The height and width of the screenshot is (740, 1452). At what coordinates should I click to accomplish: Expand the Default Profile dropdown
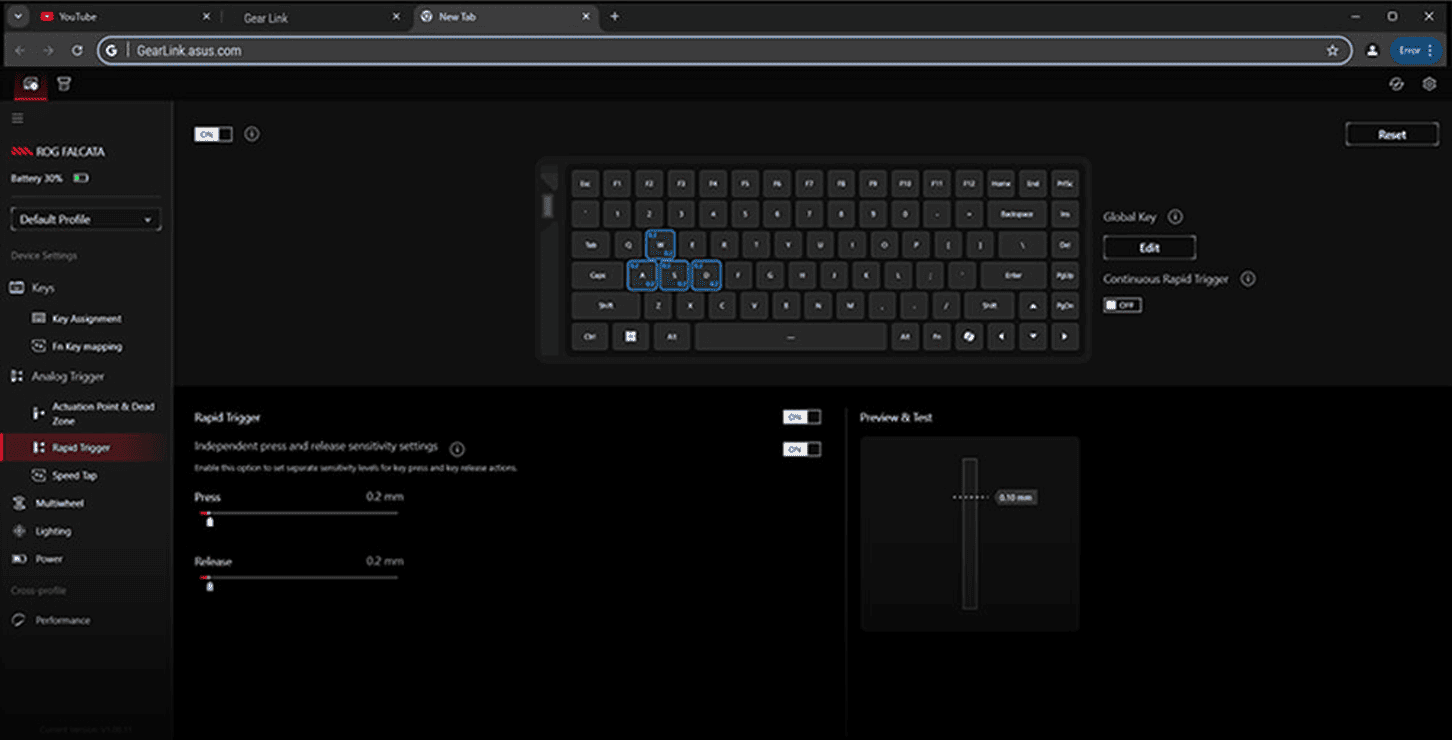pos(85,219)
